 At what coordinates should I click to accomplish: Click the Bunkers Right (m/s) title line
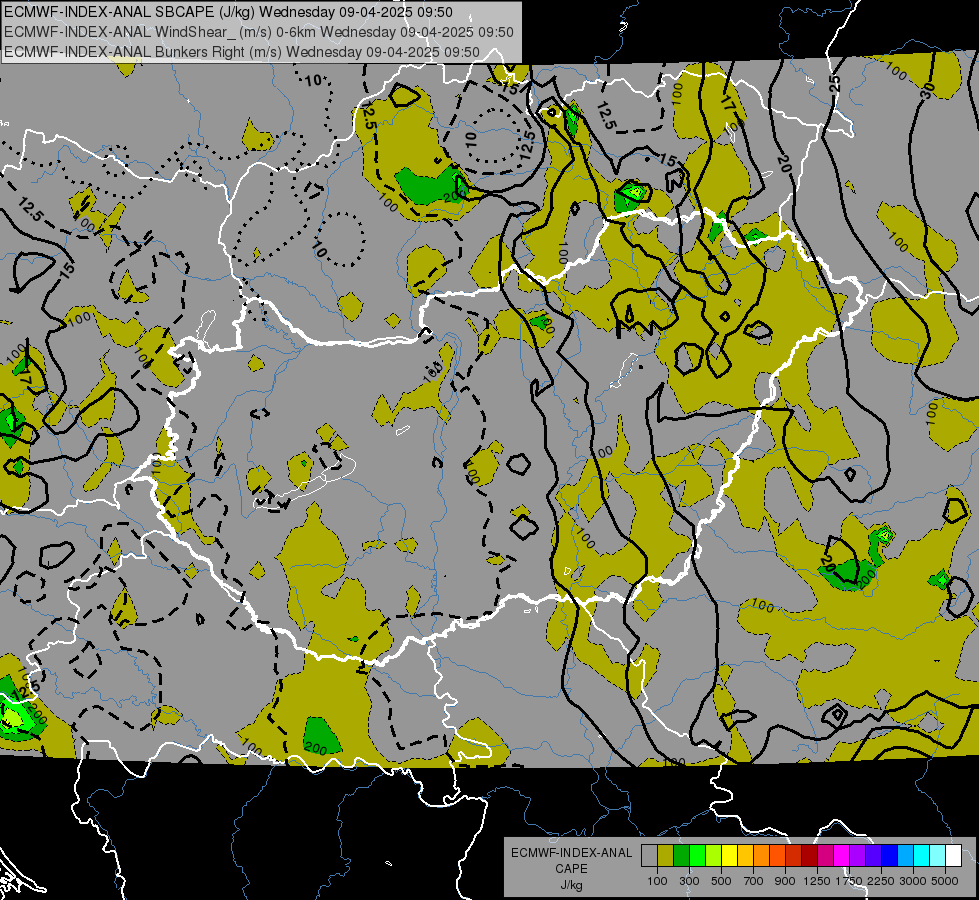242,52
